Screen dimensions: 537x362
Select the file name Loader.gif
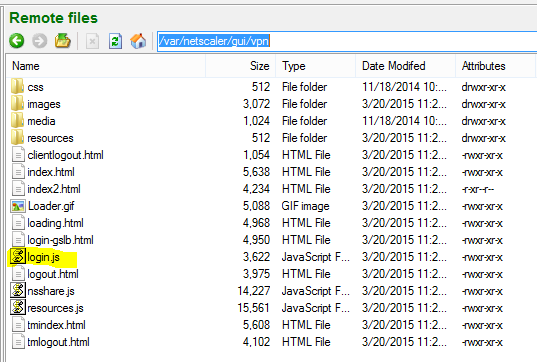point(51,206)
